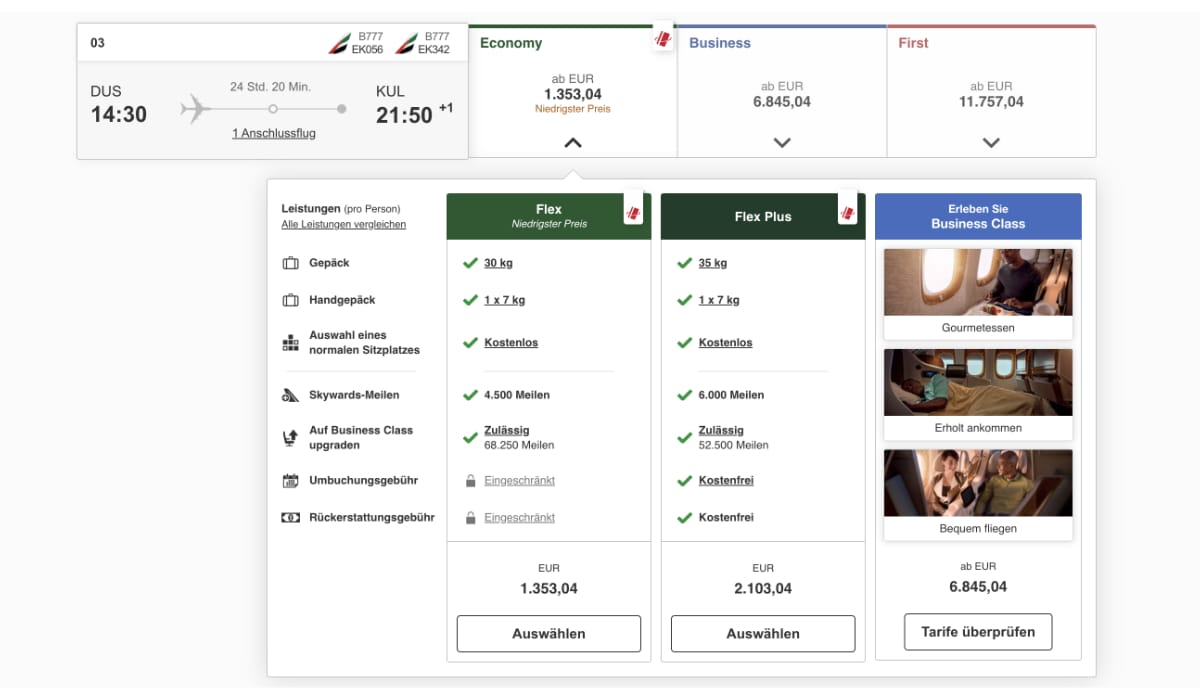
Task: Click the Emirates logo in the Flex Plus header
Action: (847, 211)
